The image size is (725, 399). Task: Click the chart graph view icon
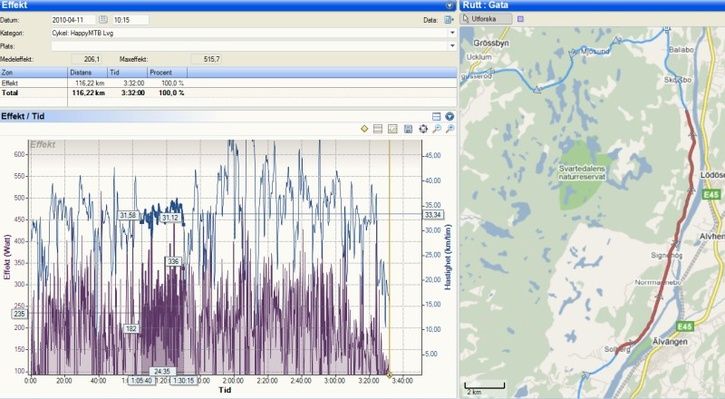click(393, 129)
